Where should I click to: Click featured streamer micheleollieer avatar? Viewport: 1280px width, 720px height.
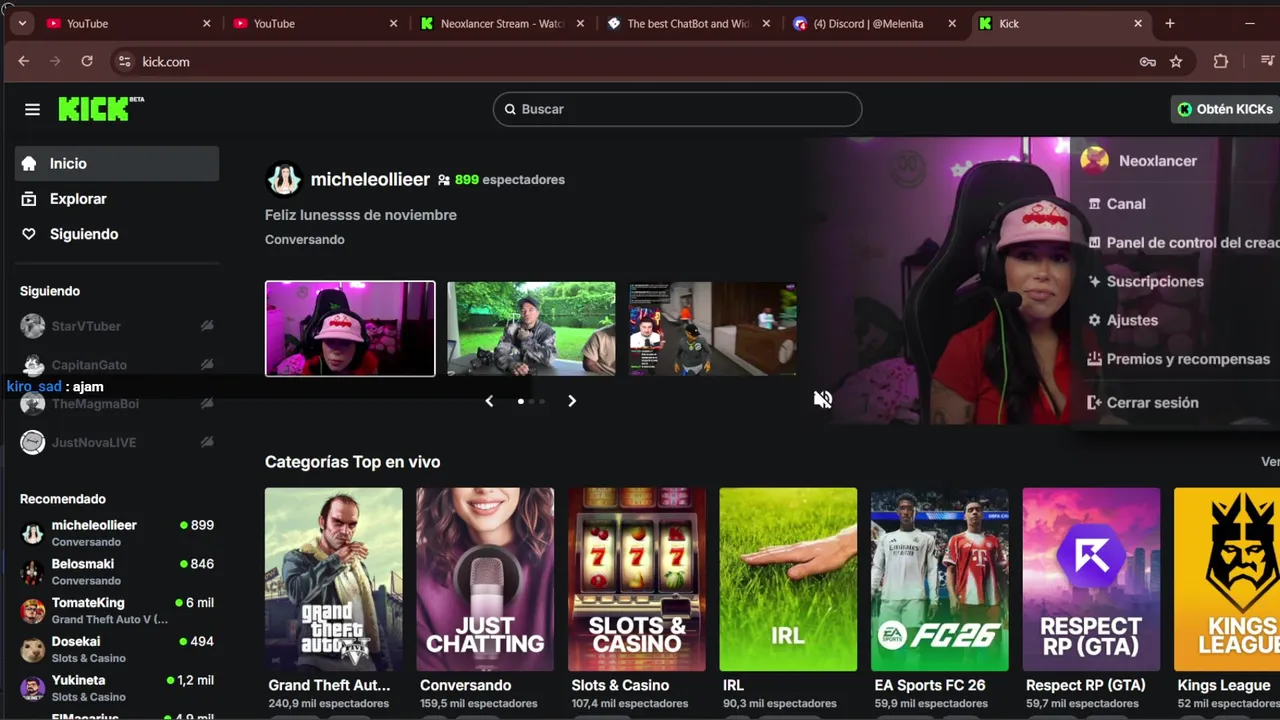pos(284,180)
